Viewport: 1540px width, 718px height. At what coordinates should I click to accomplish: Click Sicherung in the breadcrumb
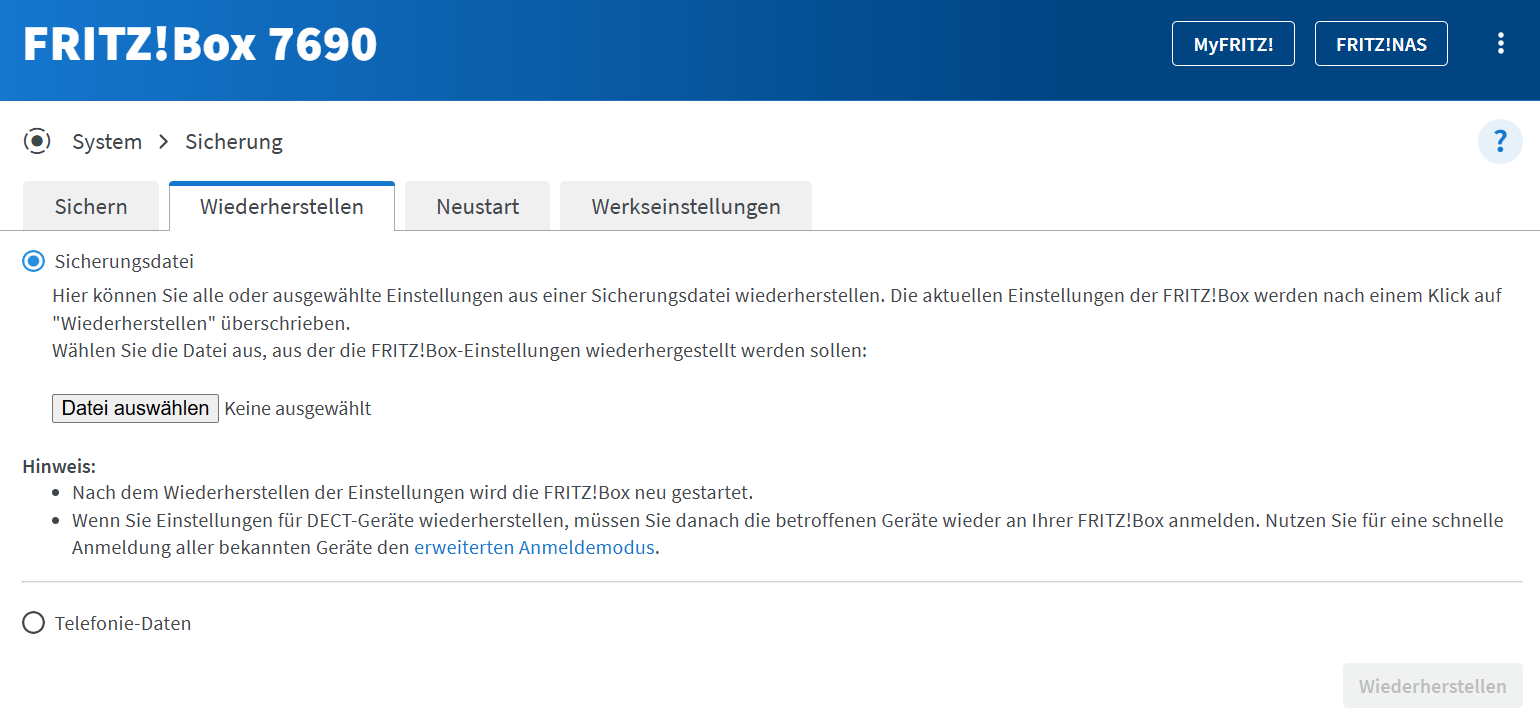[x=234, y=142]
